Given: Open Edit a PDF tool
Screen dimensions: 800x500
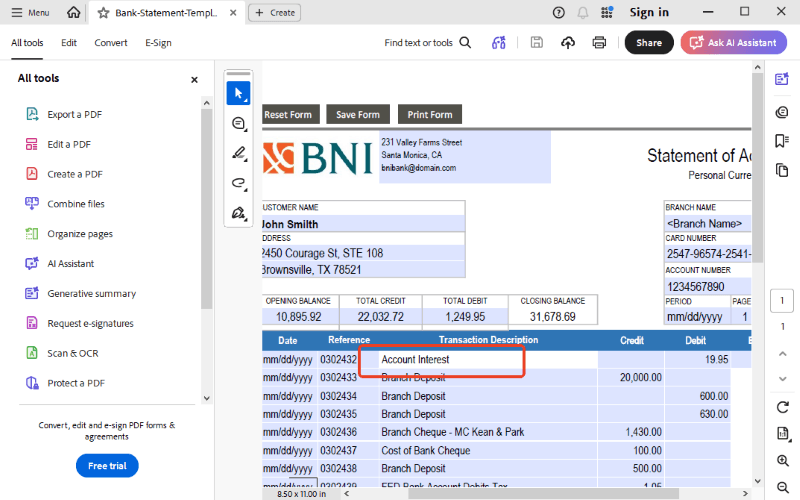Looking at the screenshot, I should pyautogui.click(x=58, y=144).
